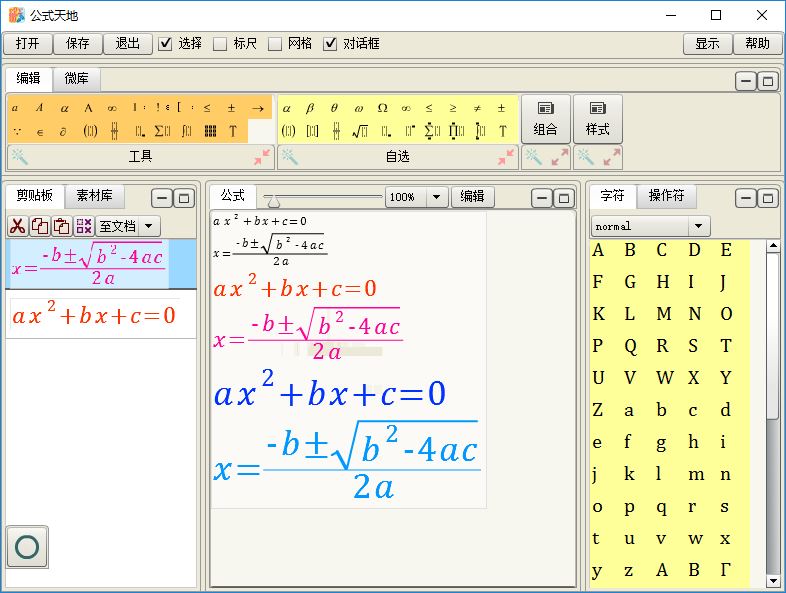Click the expand arrows icon under the 样式 button
The image size is (786, 593).
tap(612, 157)
